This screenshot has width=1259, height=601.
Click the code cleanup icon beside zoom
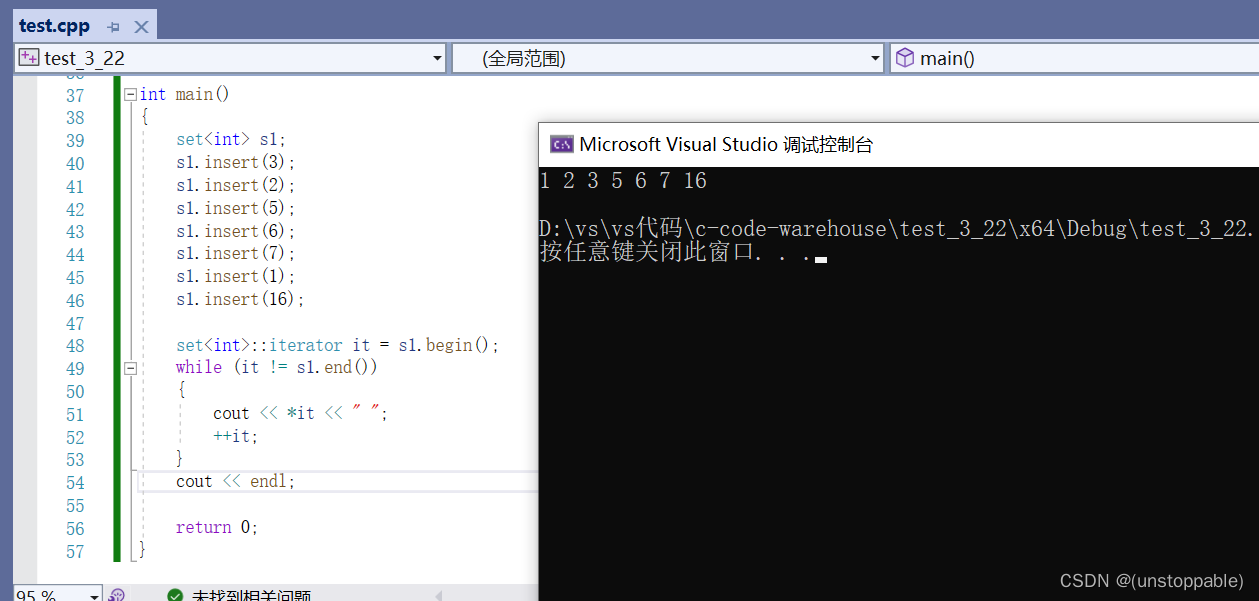tap(117, 595)
